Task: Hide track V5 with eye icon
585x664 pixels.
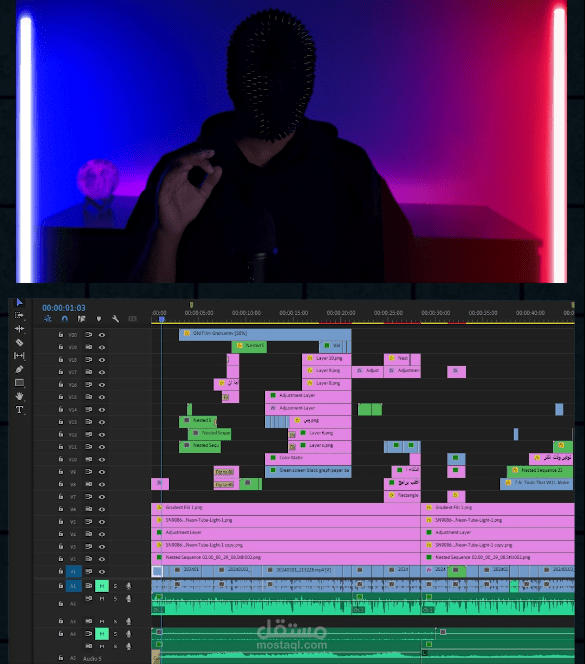Action: tap(102, 522)
